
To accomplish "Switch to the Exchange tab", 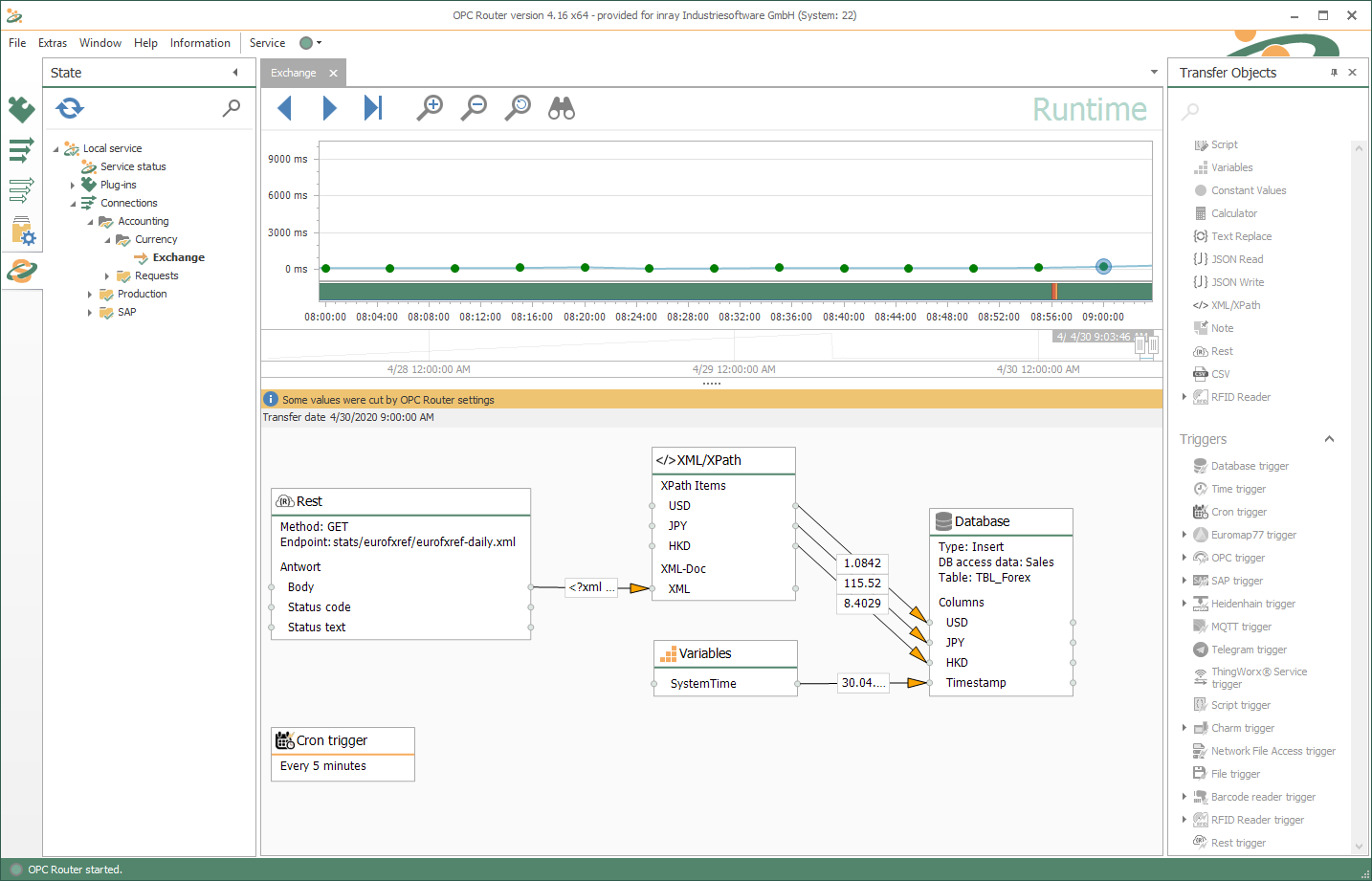I will 294,73.
